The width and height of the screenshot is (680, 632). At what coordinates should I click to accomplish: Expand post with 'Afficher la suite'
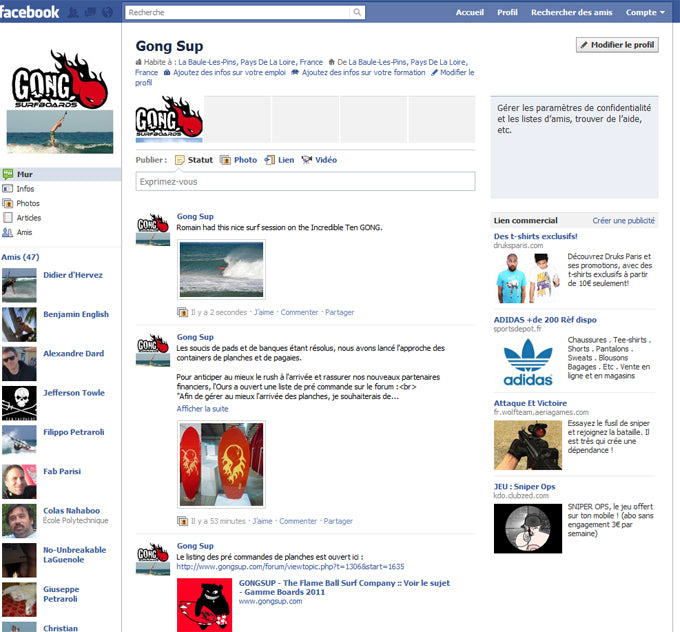(202, 409)
